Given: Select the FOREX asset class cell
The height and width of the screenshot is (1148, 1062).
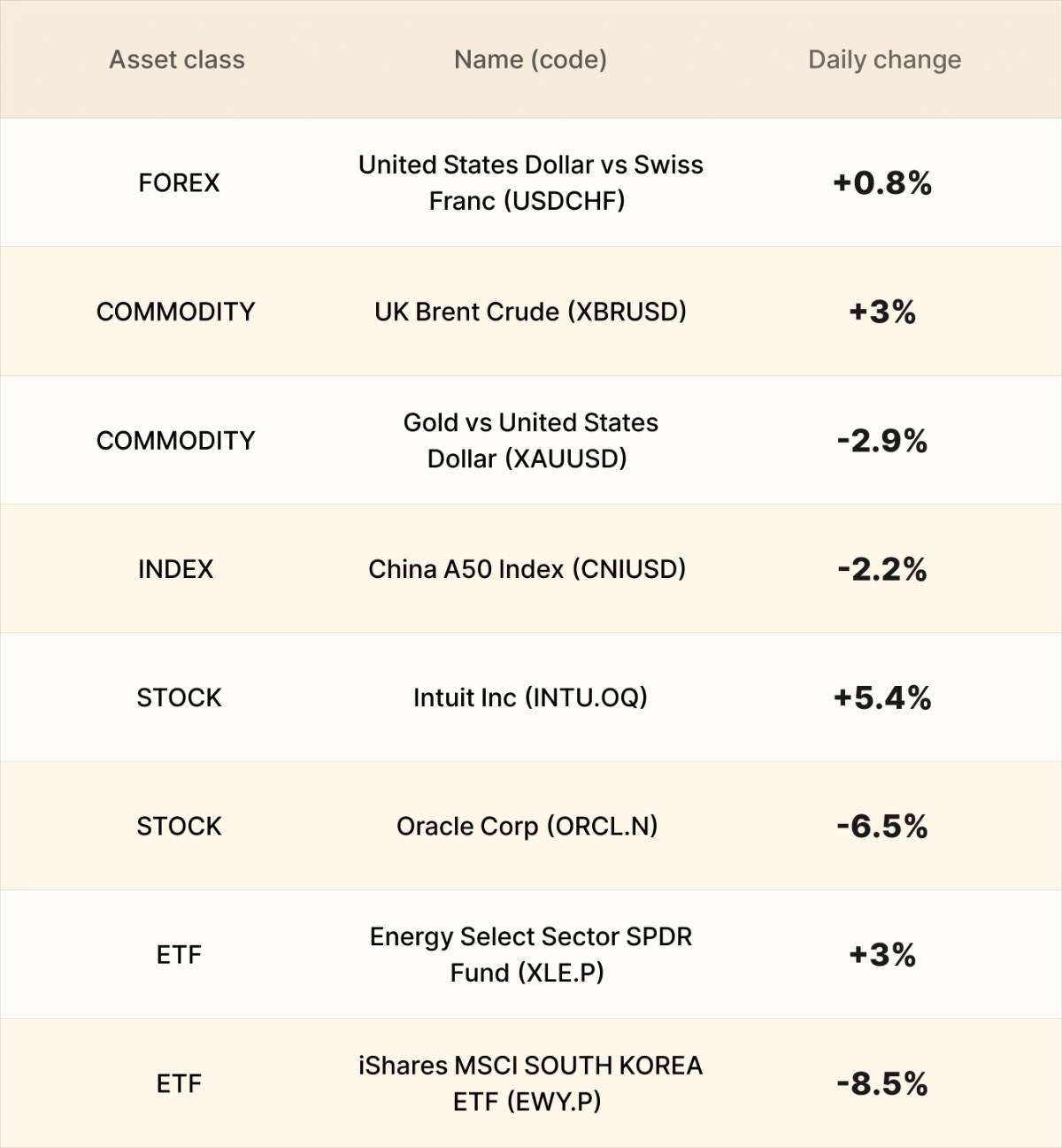Looking at the screenshot, I should click(179, 182).
